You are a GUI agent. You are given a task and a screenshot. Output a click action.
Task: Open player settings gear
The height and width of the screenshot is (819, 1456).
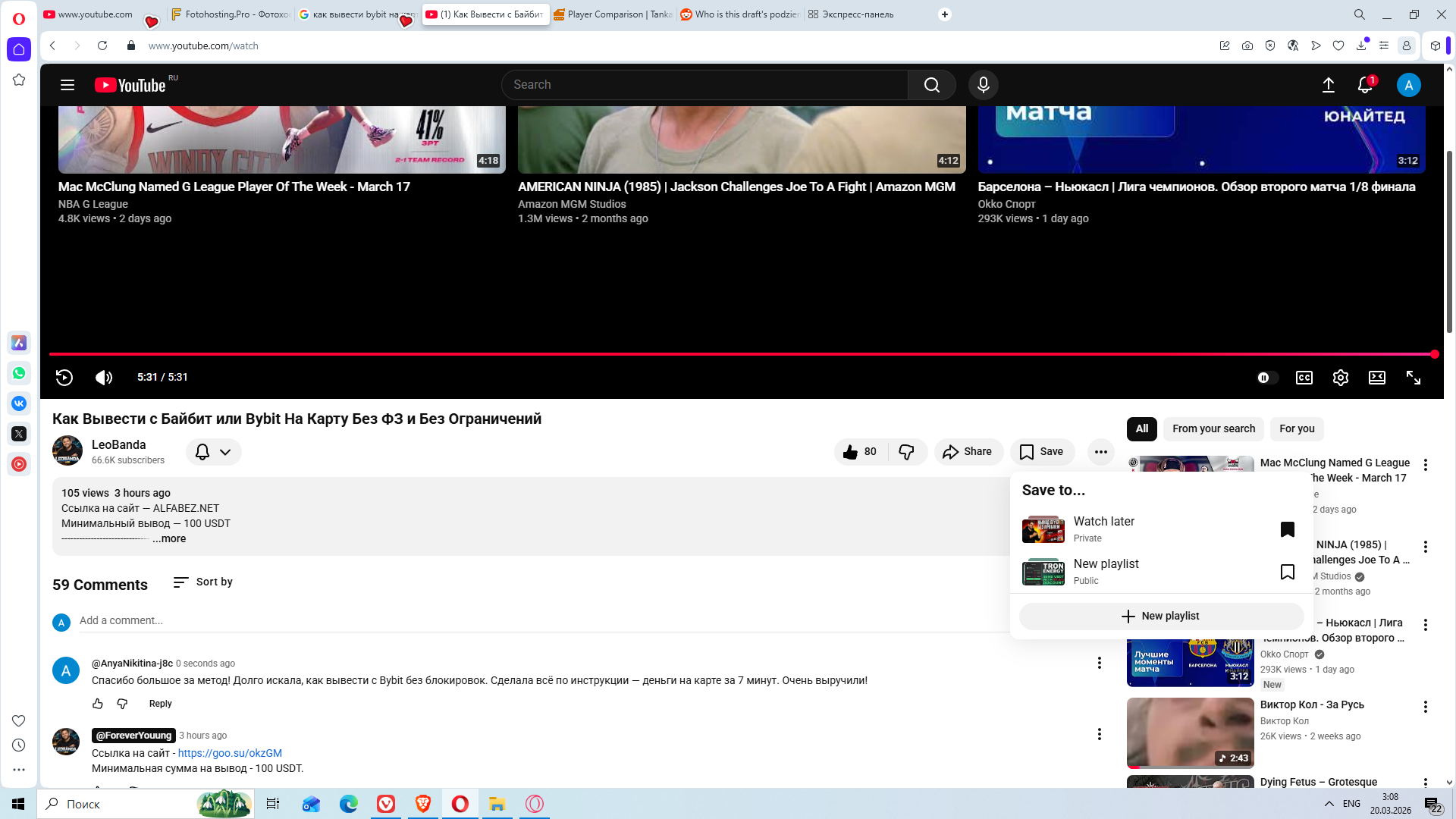point(1340,378)
